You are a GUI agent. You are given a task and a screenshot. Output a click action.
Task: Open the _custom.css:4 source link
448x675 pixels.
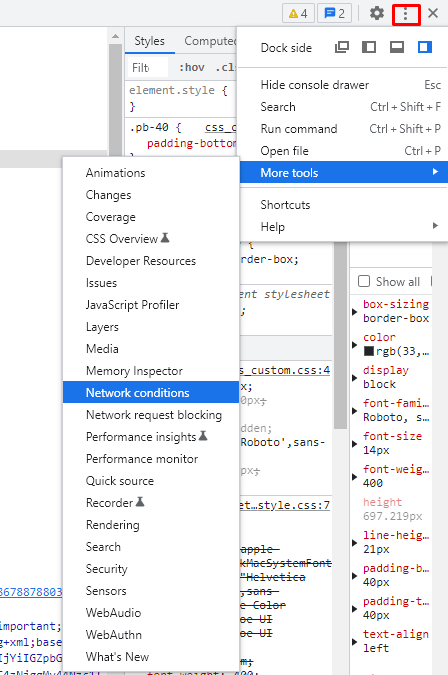pos(285,370)
